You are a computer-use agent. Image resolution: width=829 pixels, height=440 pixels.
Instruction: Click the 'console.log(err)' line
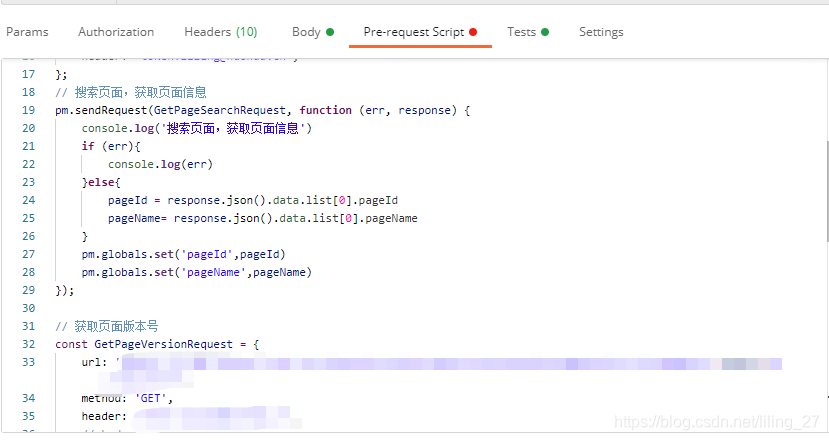(x=160, y=164)
